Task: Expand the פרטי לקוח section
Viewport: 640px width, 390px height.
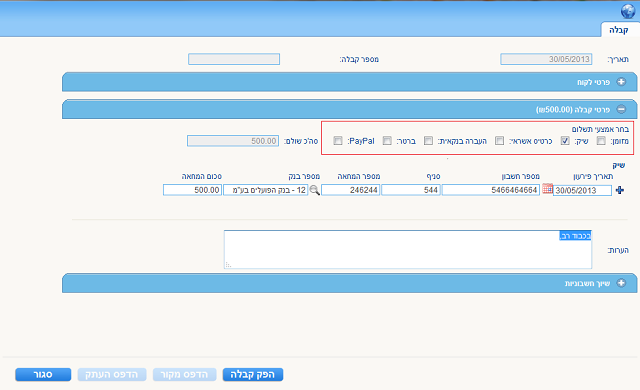Action: [x=621, y=82]
